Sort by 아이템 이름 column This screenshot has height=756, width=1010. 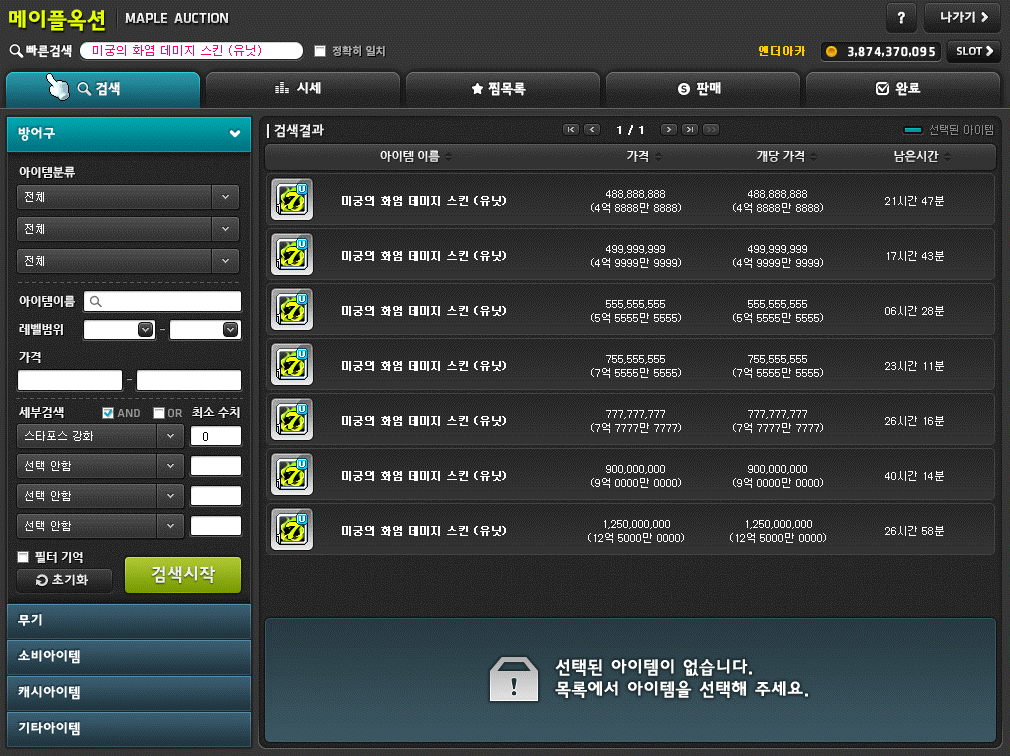[415, 156]
